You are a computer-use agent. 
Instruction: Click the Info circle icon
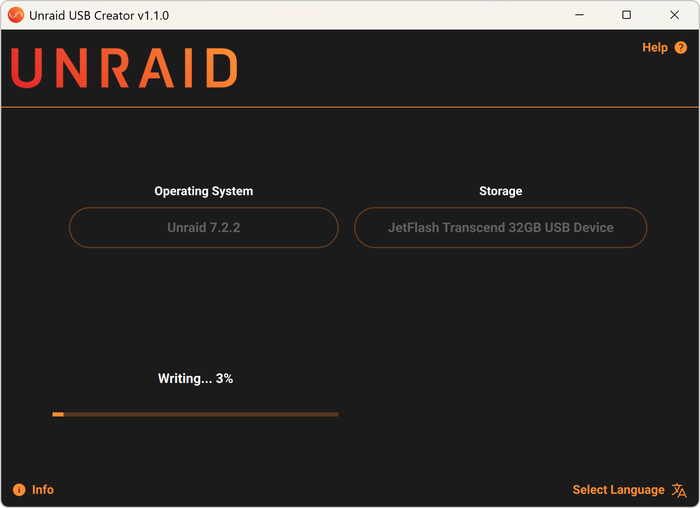[x=19, y=490]
